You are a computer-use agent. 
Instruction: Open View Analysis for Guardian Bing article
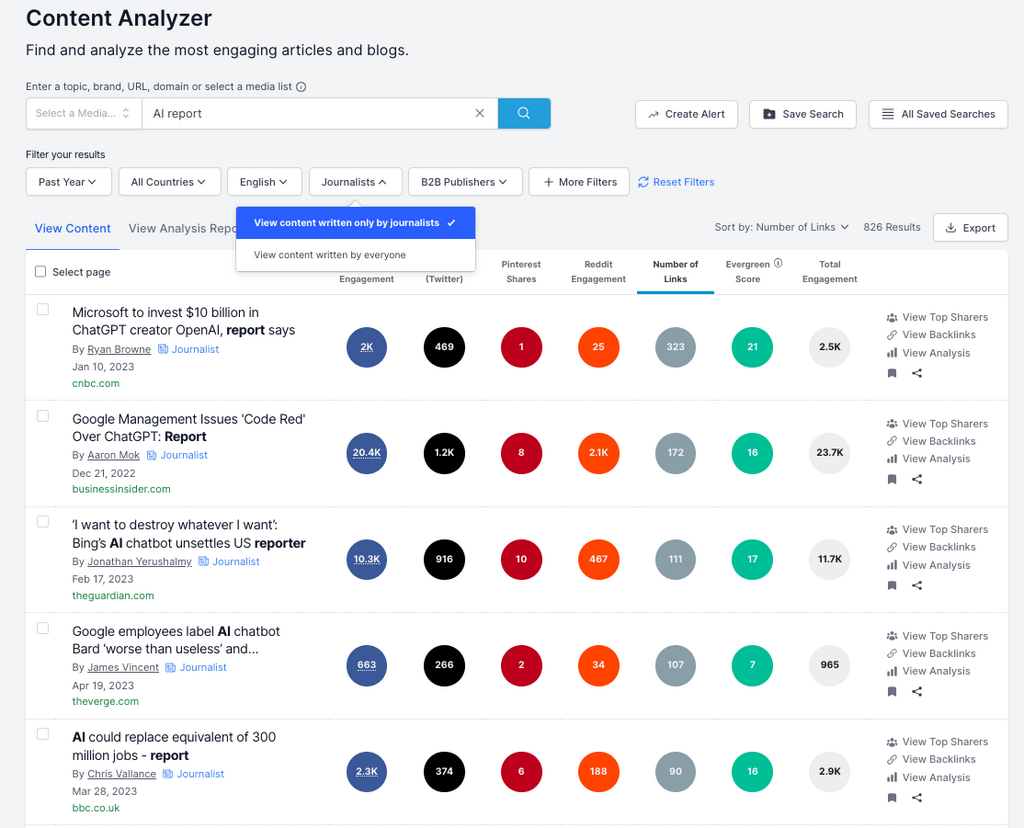coord(928,565)
